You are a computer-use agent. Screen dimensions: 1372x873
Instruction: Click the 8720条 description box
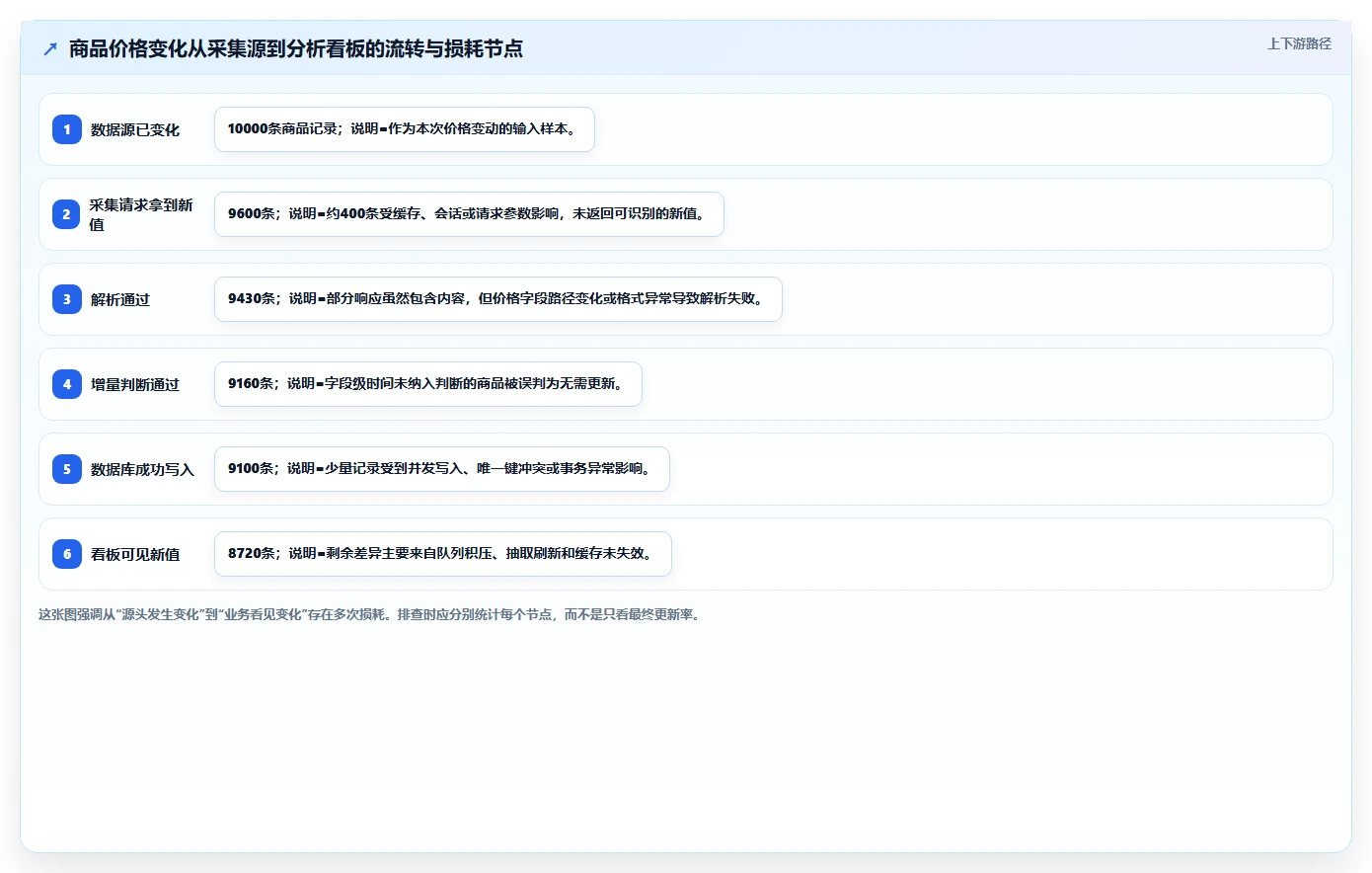click(443, 554)
